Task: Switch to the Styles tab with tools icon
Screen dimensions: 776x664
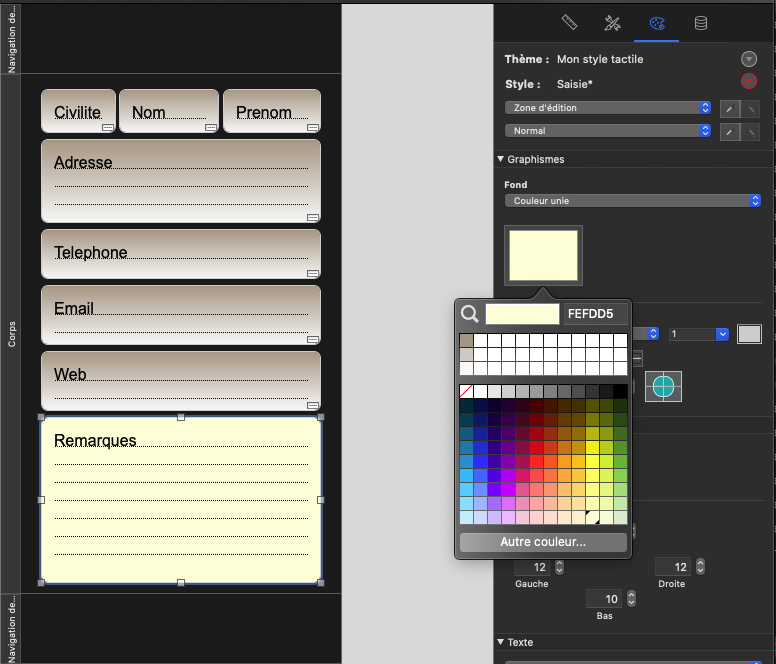Action: [x=613, y=23]
